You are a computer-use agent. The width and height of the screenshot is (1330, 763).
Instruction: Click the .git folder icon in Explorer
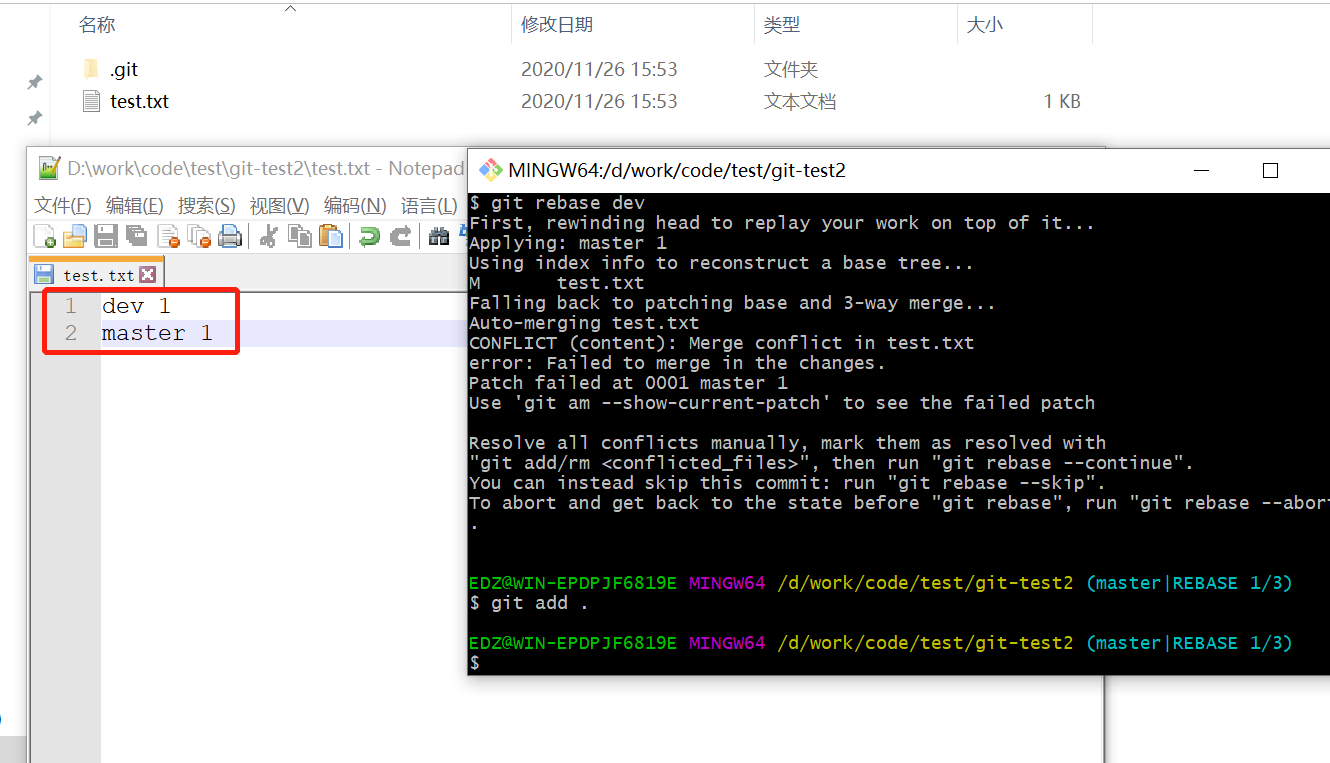91,69
